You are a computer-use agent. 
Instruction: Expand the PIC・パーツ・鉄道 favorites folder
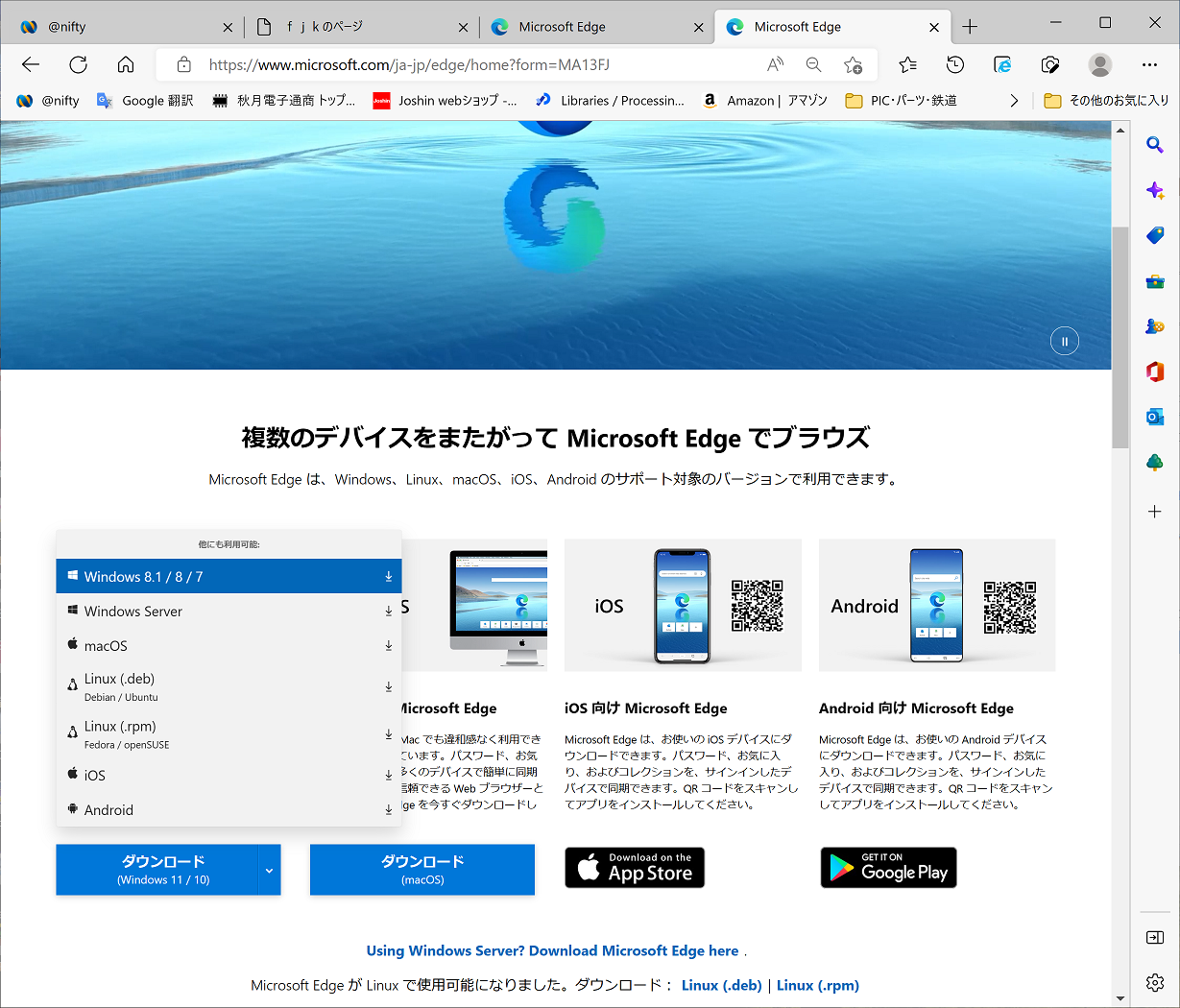pyautogui.click(x=901, y=100)
